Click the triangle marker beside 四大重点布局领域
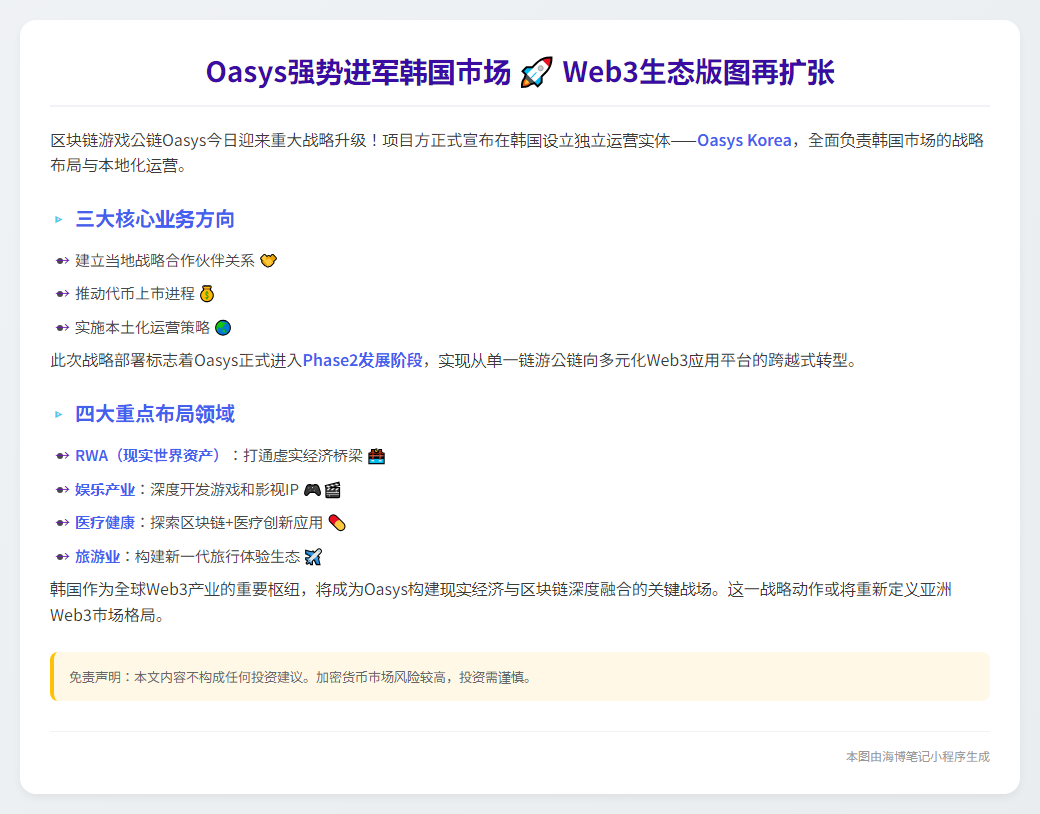This screenshot has height=814, width=1040. coord(58,415)
